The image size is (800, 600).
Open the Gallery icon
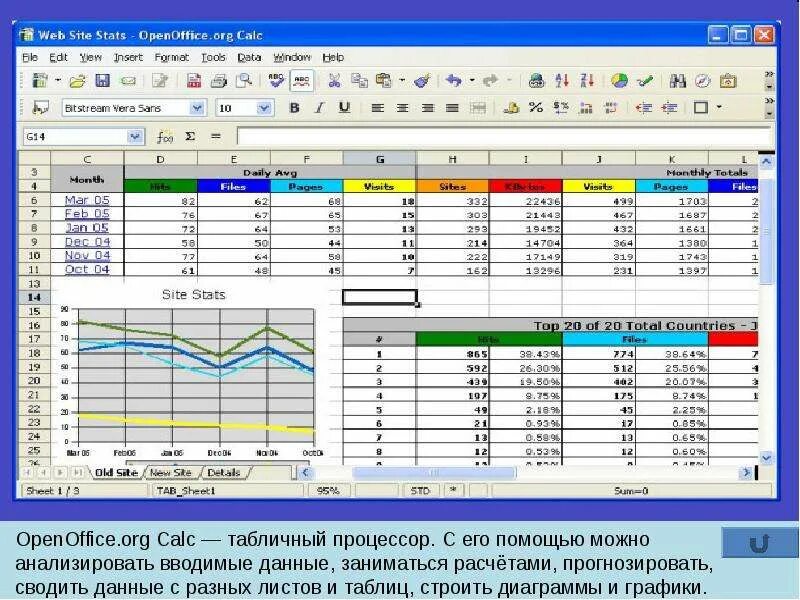click(x=728, y=81)
